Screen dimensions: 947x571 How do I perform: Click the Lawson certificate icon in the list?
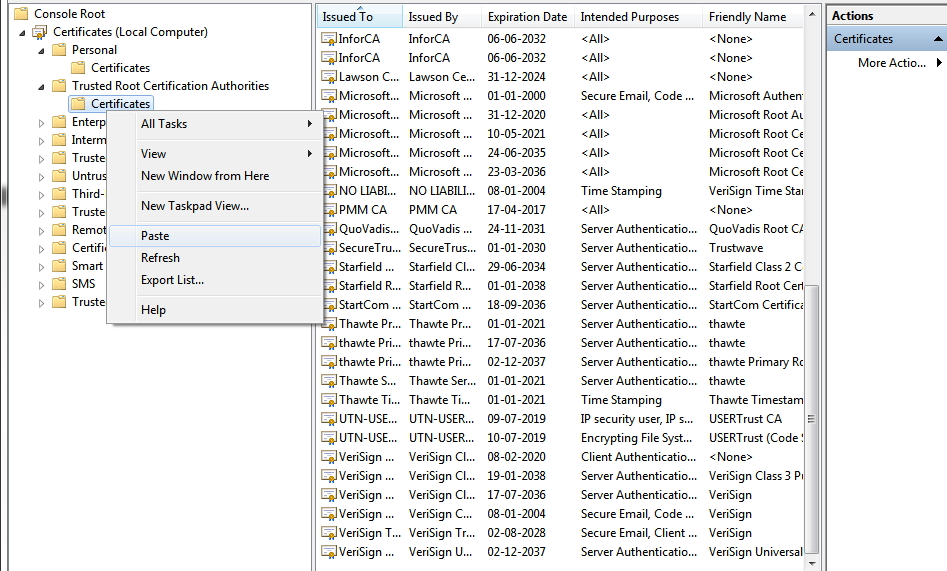coord(329,77)
